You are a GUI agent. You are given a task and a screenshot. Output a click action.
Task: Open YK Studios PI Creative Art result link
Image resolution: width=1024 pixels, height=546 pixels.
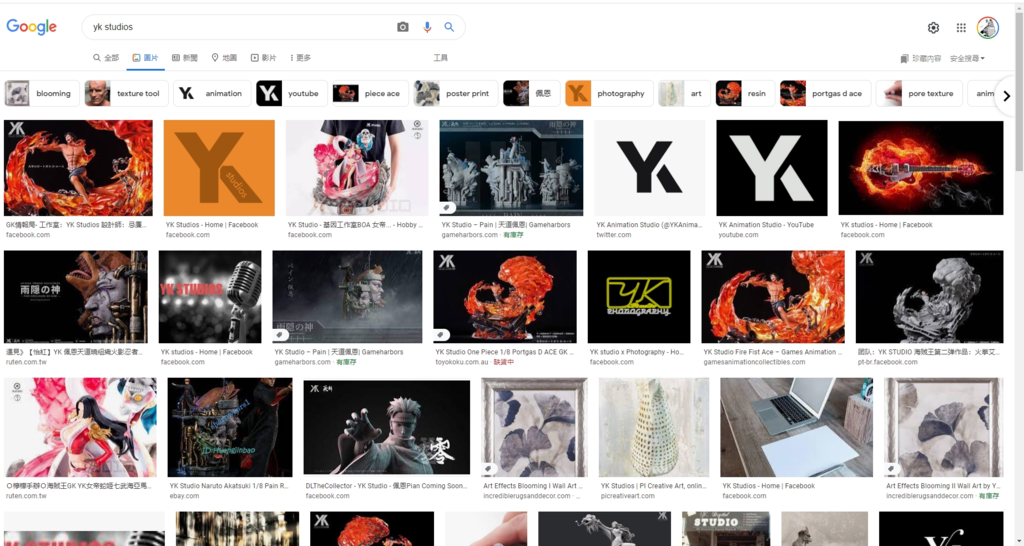point(653,486)
